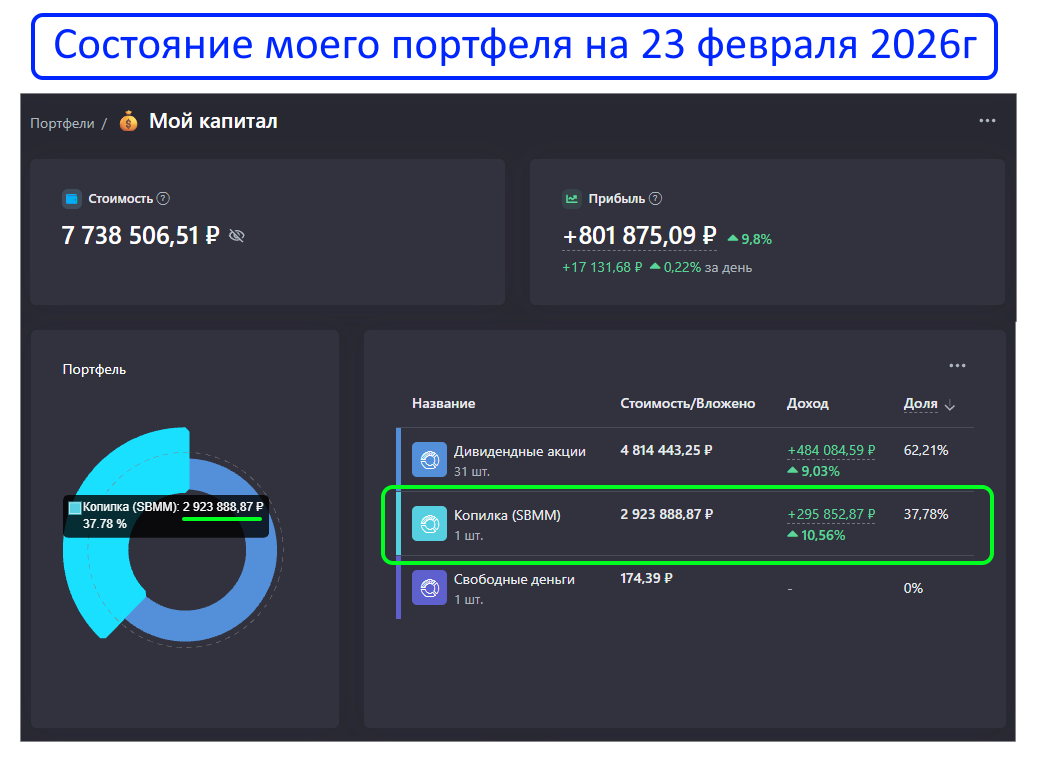Open the three-dot menu on the portfolio table

(957, 366)
